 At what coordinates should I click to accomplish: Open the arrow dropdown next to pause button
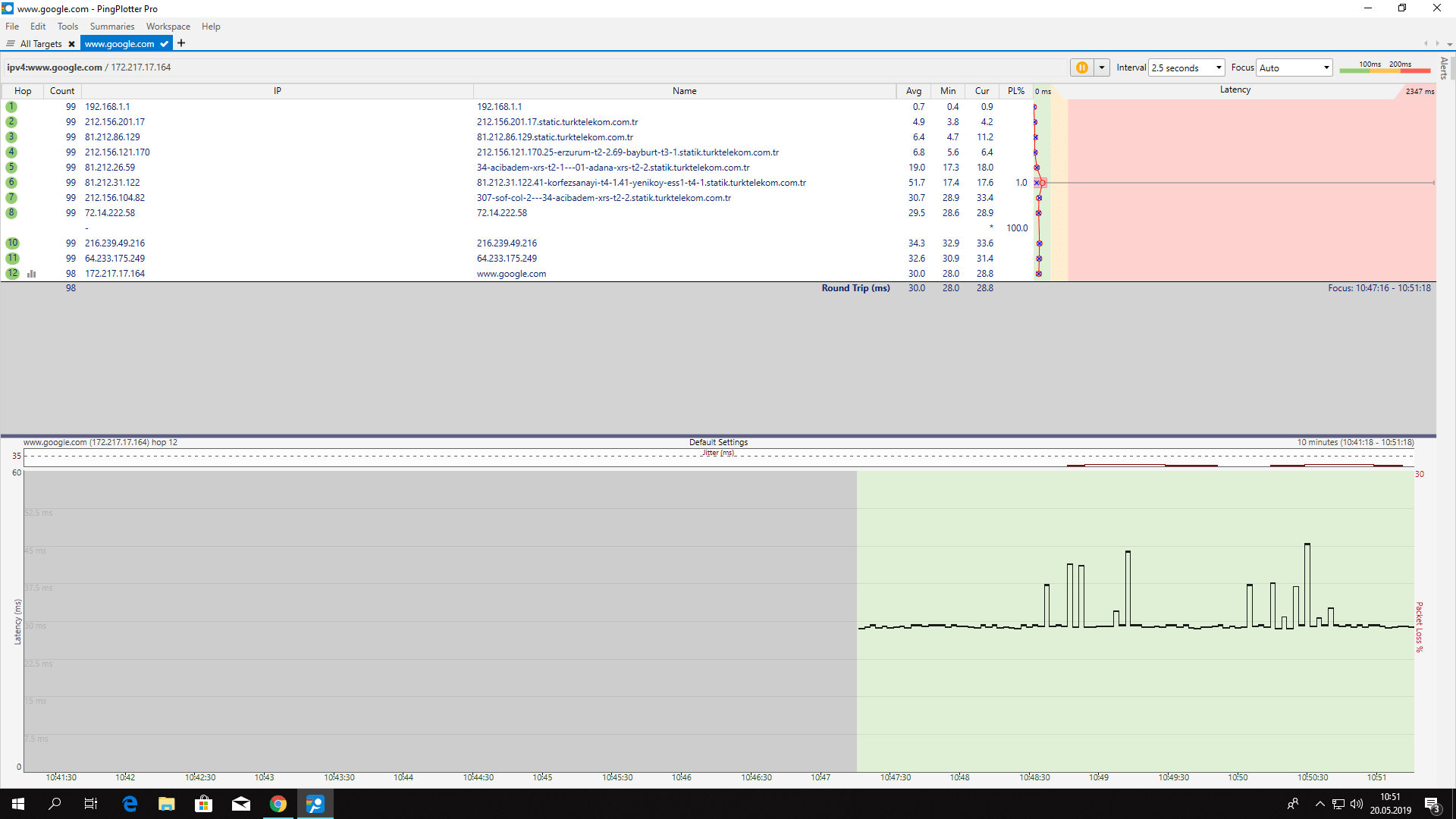pos(1102,67)
